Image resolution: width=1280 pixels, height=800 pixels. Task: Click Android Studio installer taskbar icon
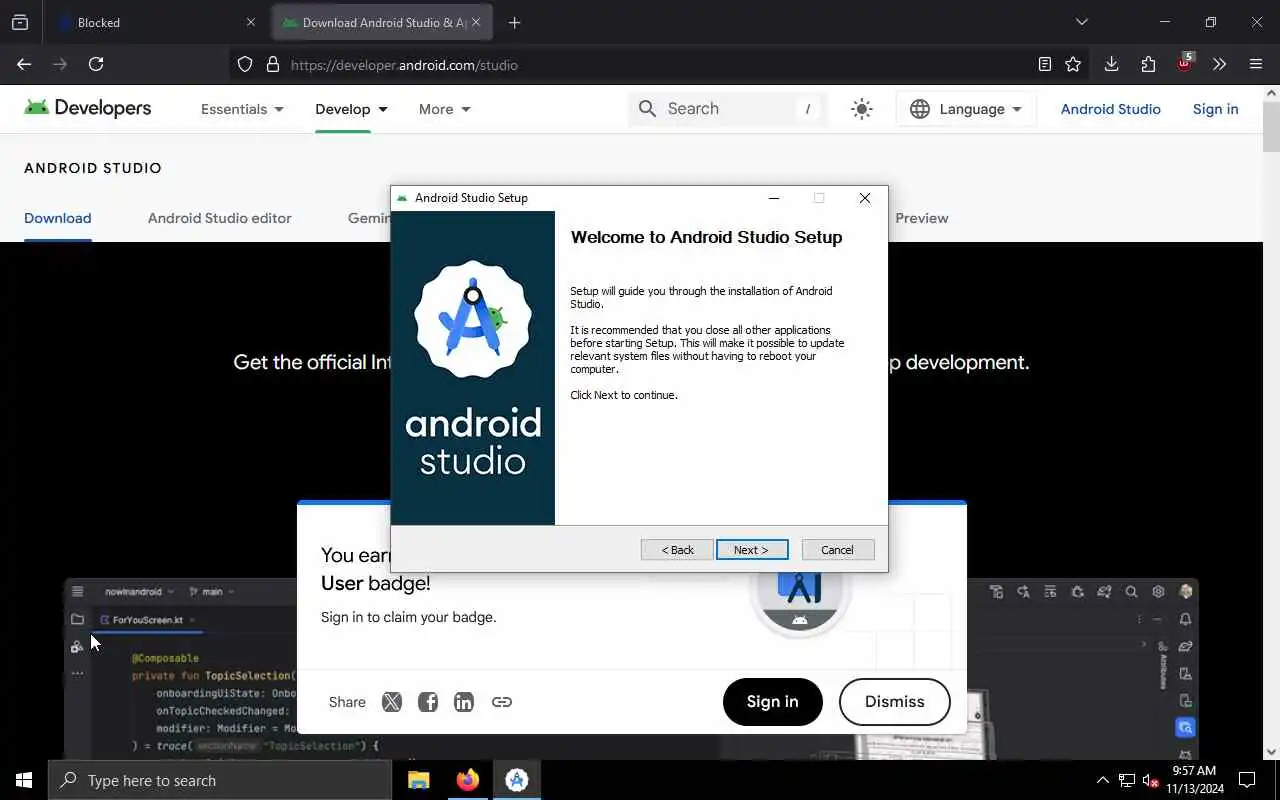[x=517, y=780]
